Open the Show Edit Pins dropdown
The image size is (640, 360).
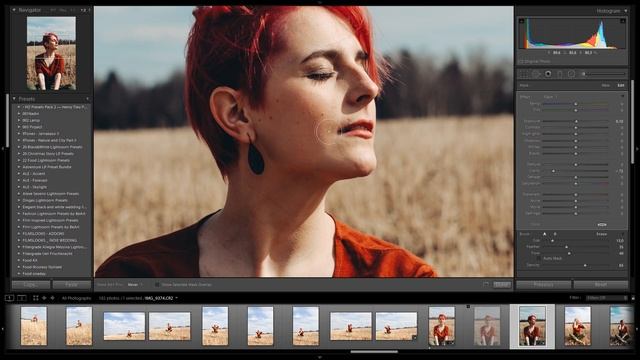tap(135, 284)
